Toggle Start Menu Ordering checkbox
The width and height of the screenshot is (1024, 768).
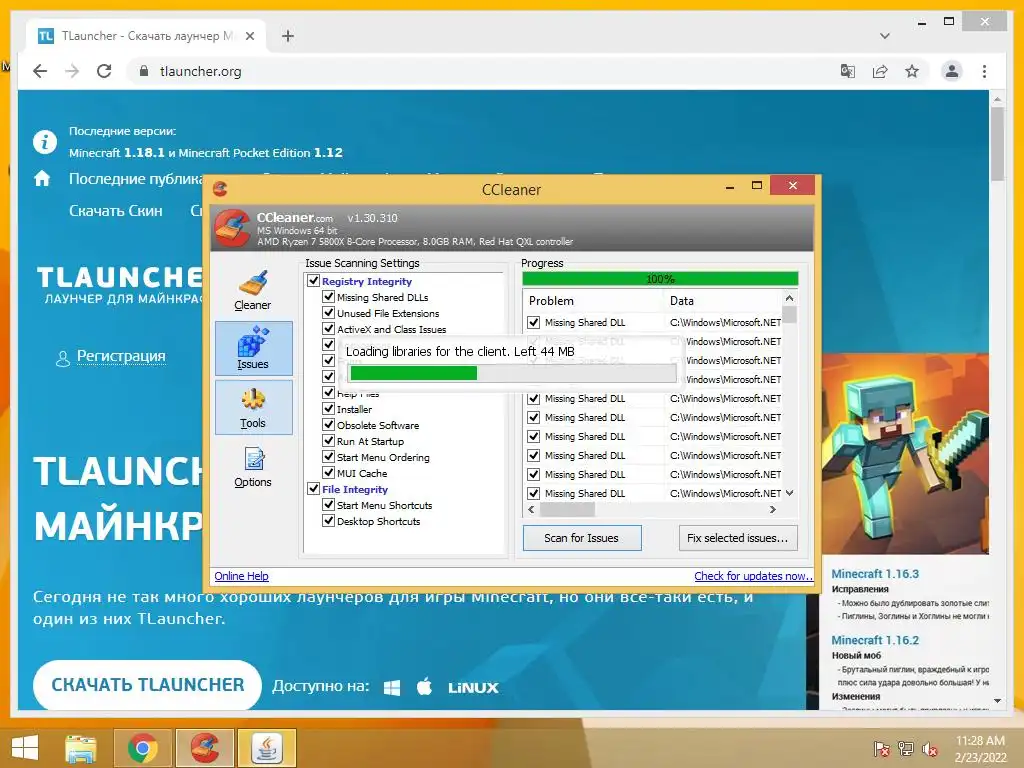[329, 456]
